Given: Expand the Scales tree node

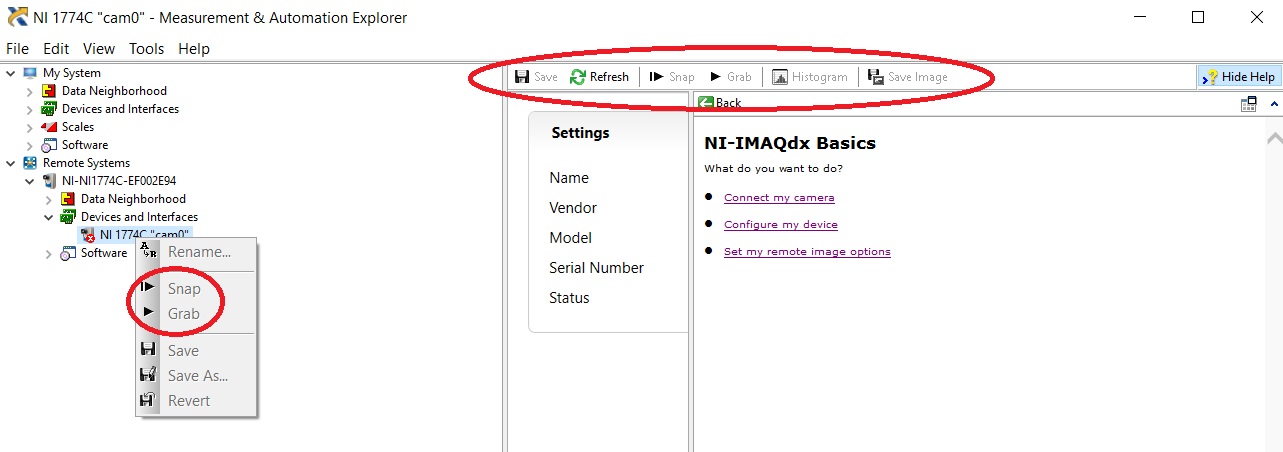Looking at the screenshot, I should 30,127.
